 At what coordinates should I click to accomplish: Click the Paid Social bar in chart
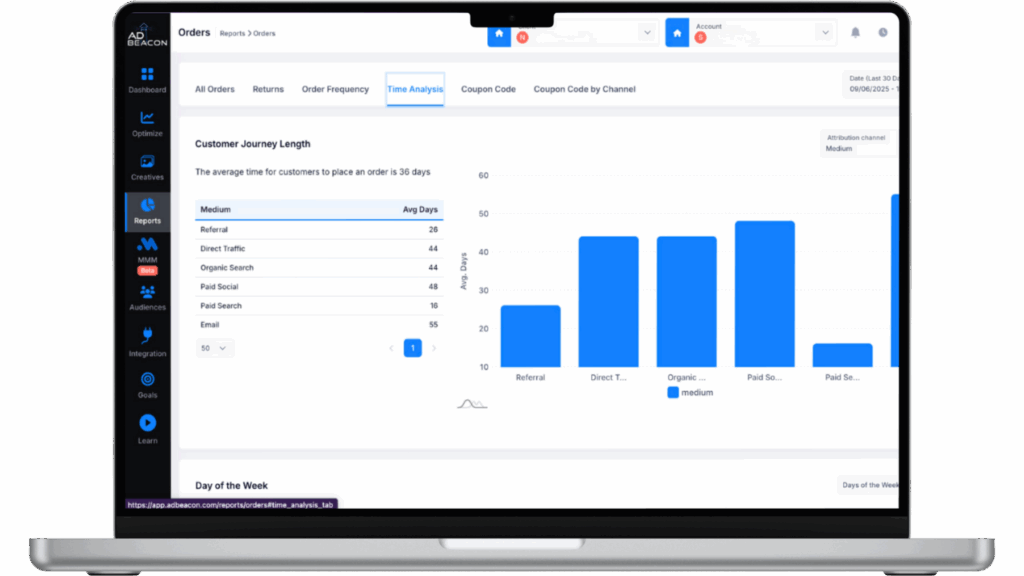(x=764, y=294)
